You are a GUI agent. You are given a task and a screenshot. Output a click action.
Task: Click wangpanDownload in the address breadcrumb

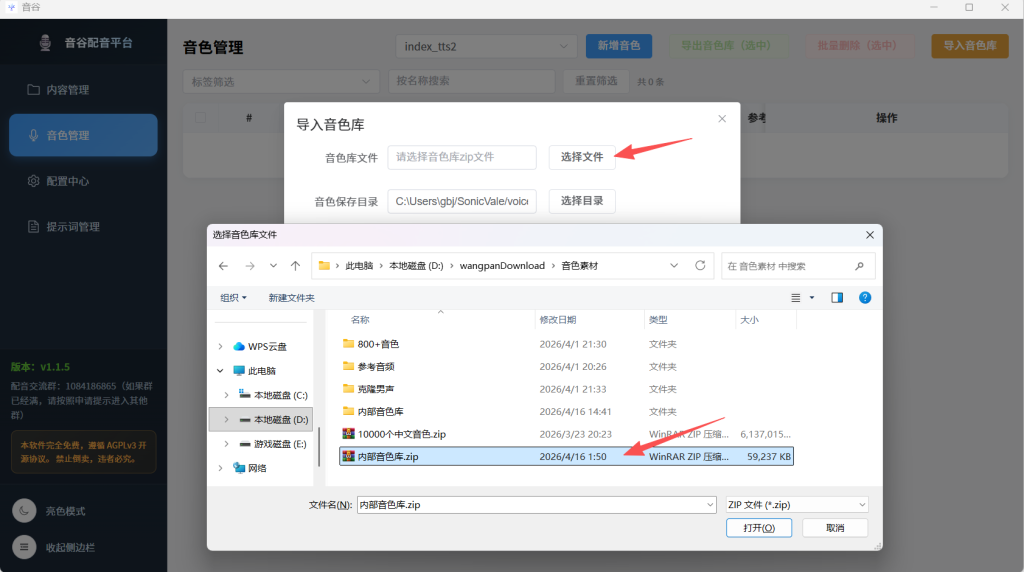pos(502,266)
